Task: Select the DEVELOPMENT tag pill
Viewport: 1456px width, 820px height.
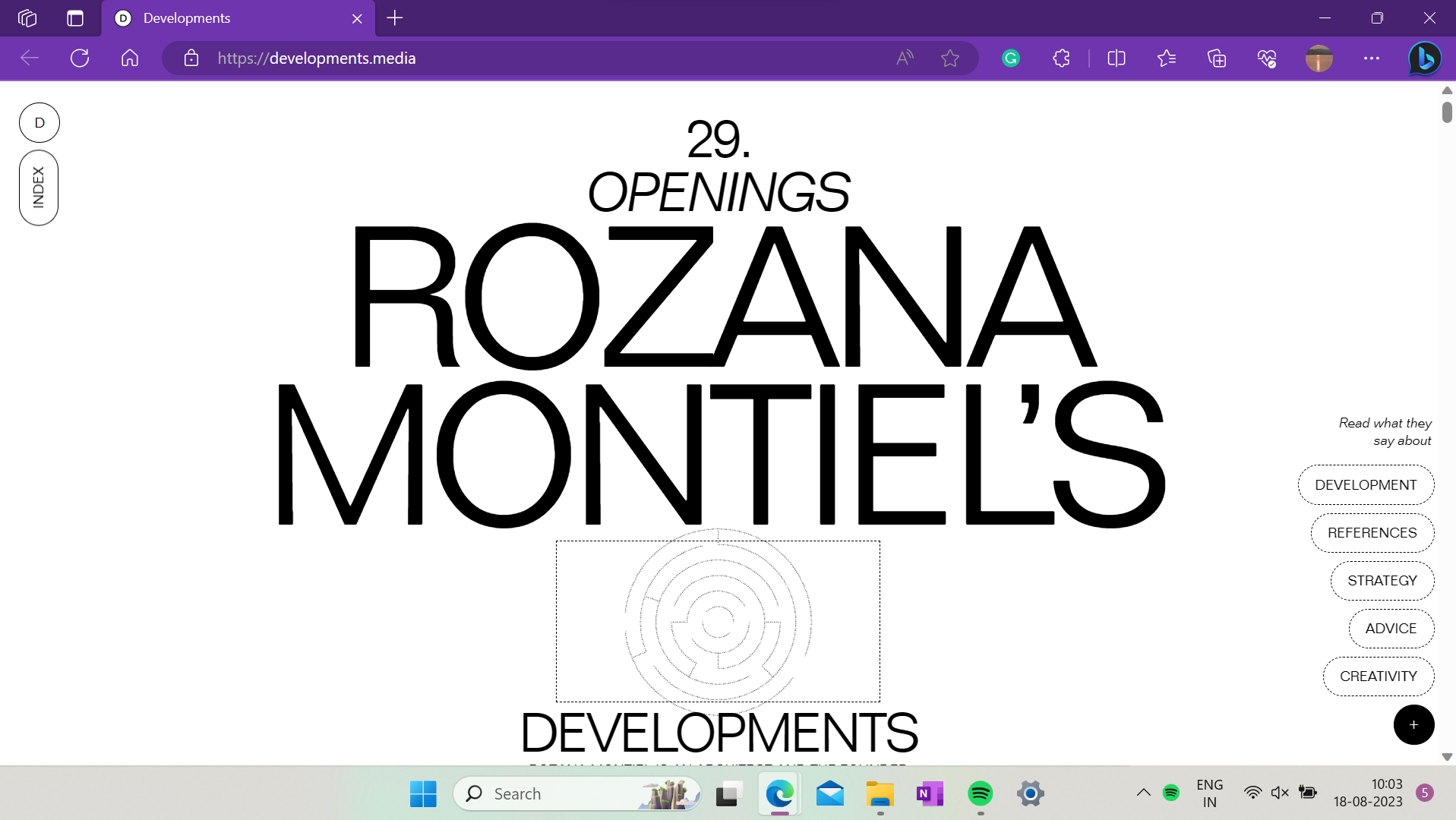Action: [x=1366, y=485]
